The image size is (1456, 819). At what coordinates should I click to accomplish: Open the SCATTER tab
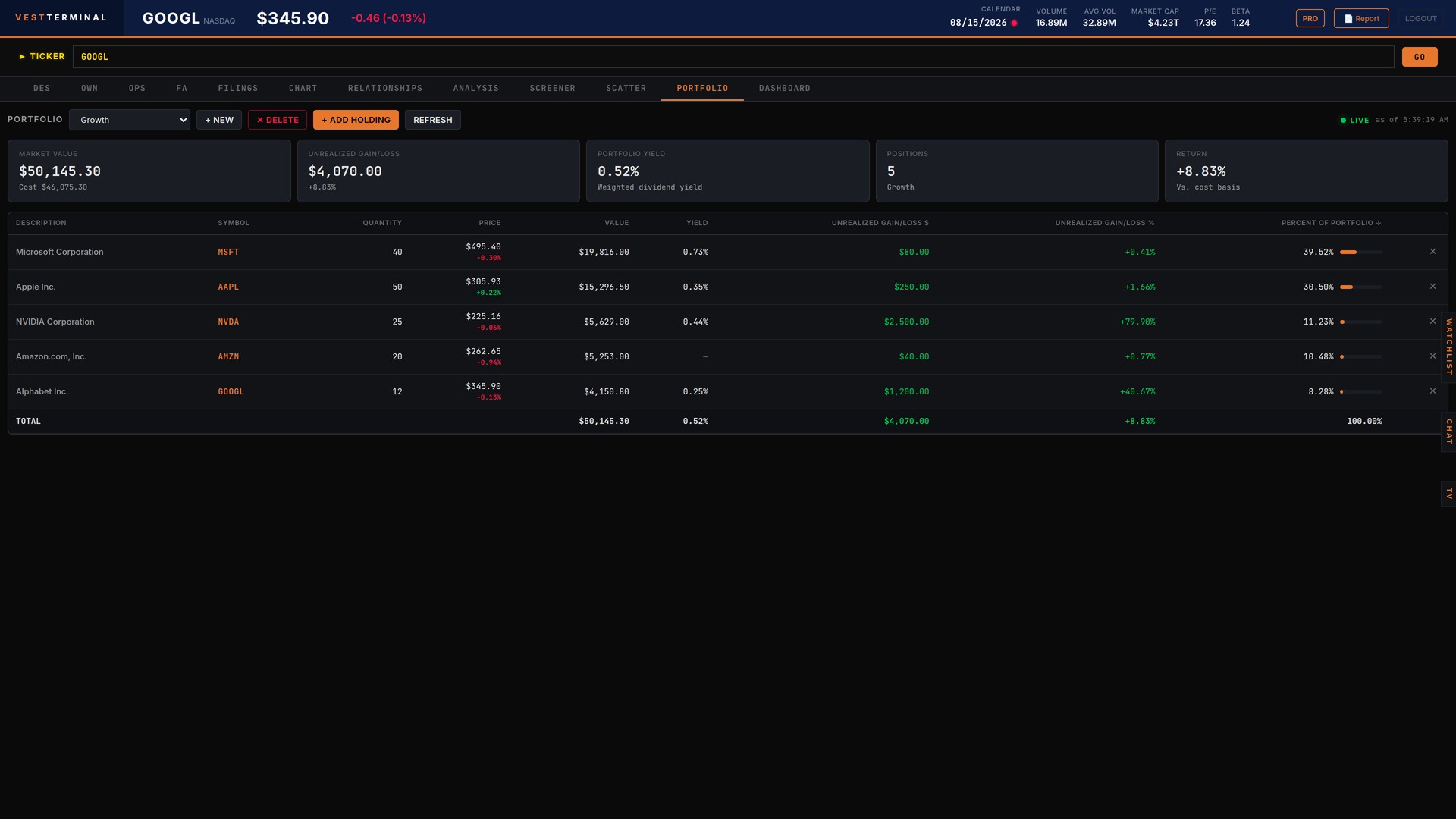click(626, 89)
